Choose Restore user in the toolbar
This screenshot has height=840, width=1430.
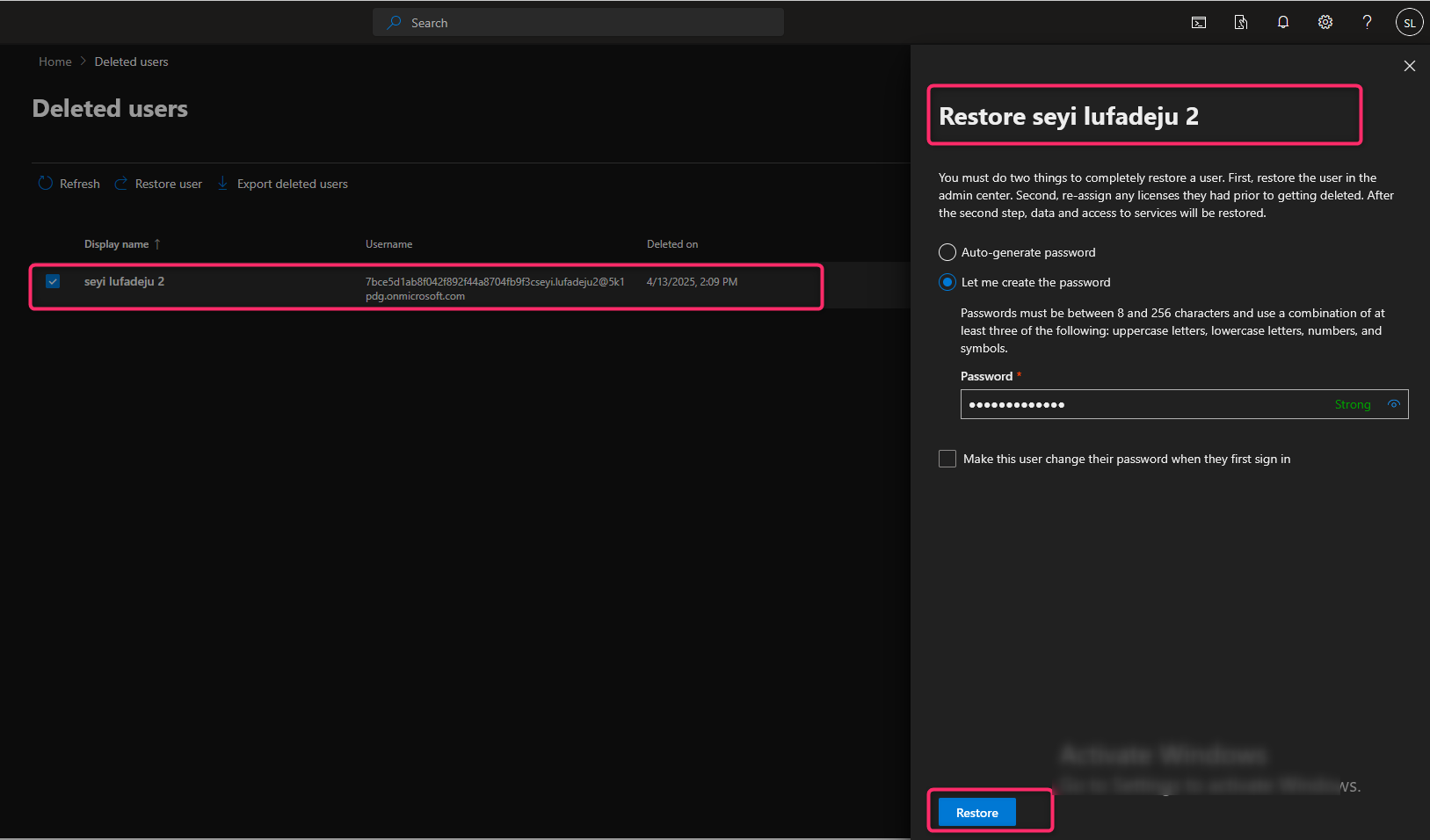158,184
